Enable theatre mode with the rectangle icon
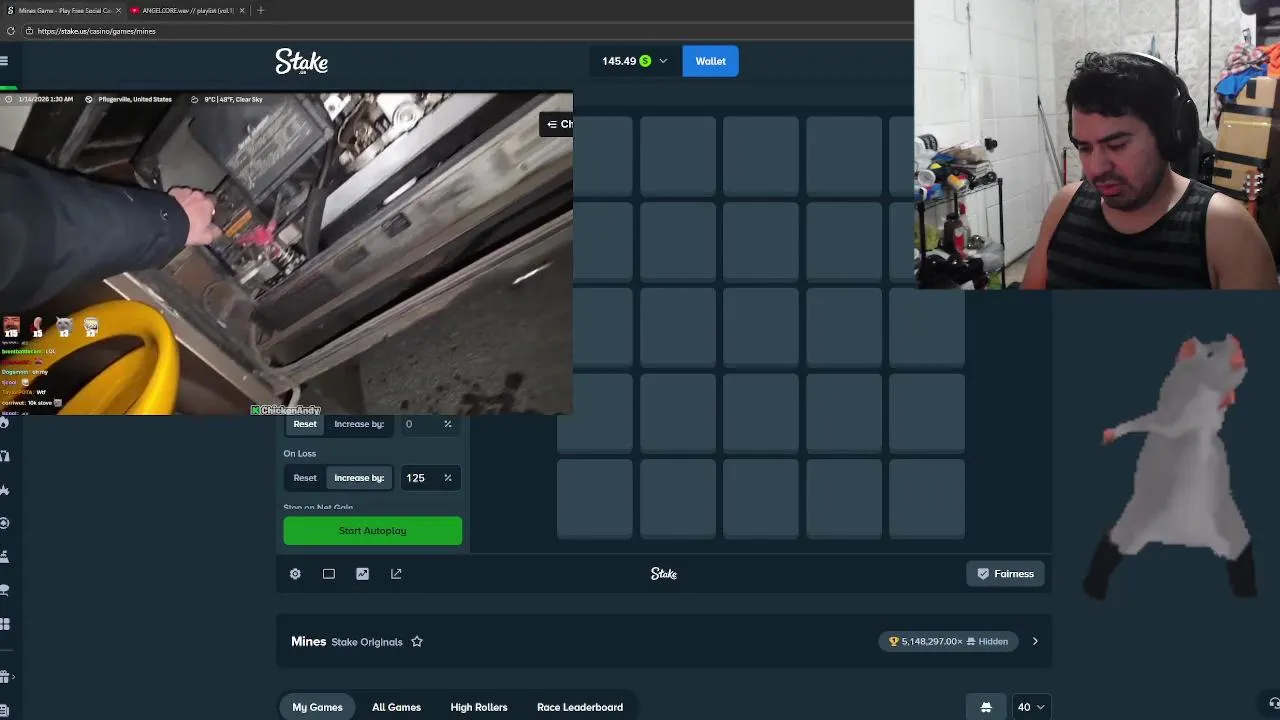The image size is (1280, 720). pos(329,574)
